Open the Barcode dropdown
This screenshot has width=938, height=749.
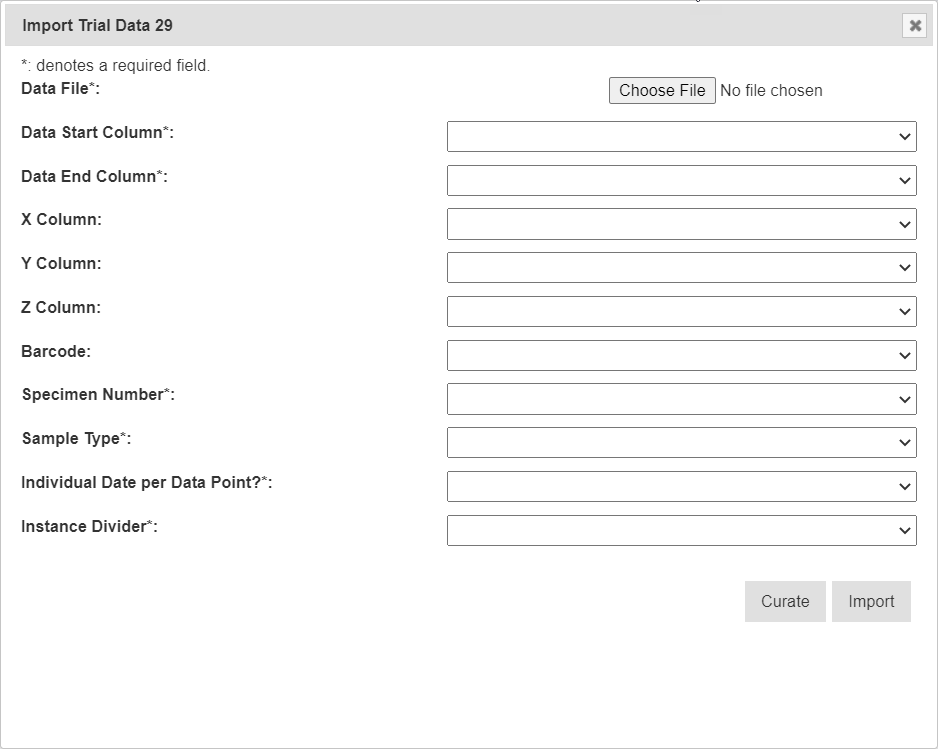pyautogui.click(x=681, y=355)
